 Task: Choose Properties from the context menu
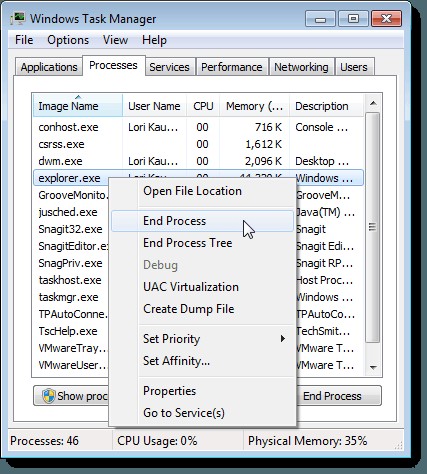coord(202,391)
